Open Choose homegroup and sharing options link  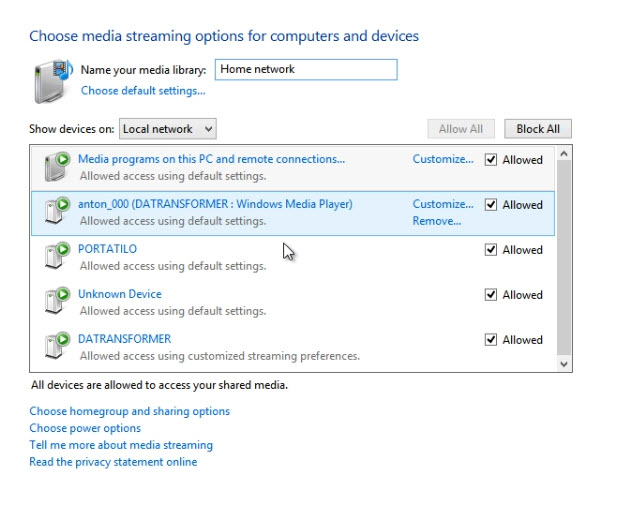click(x=129, y=411)
